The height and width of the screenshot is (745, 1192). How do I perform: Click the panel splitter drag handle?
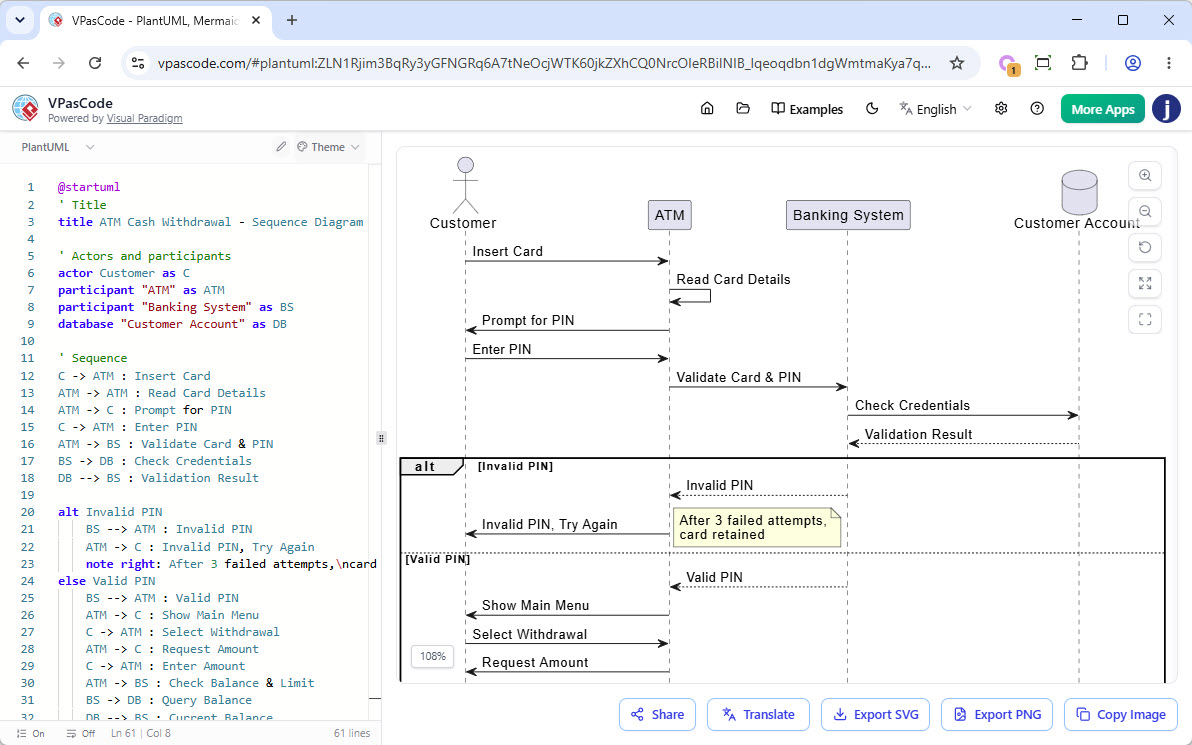381,438
